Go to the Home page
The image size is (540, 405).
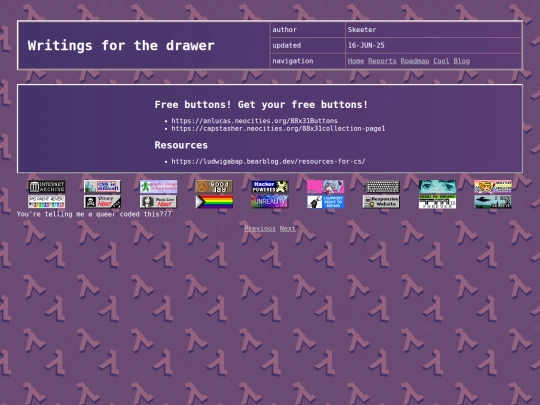pos(356,61)
